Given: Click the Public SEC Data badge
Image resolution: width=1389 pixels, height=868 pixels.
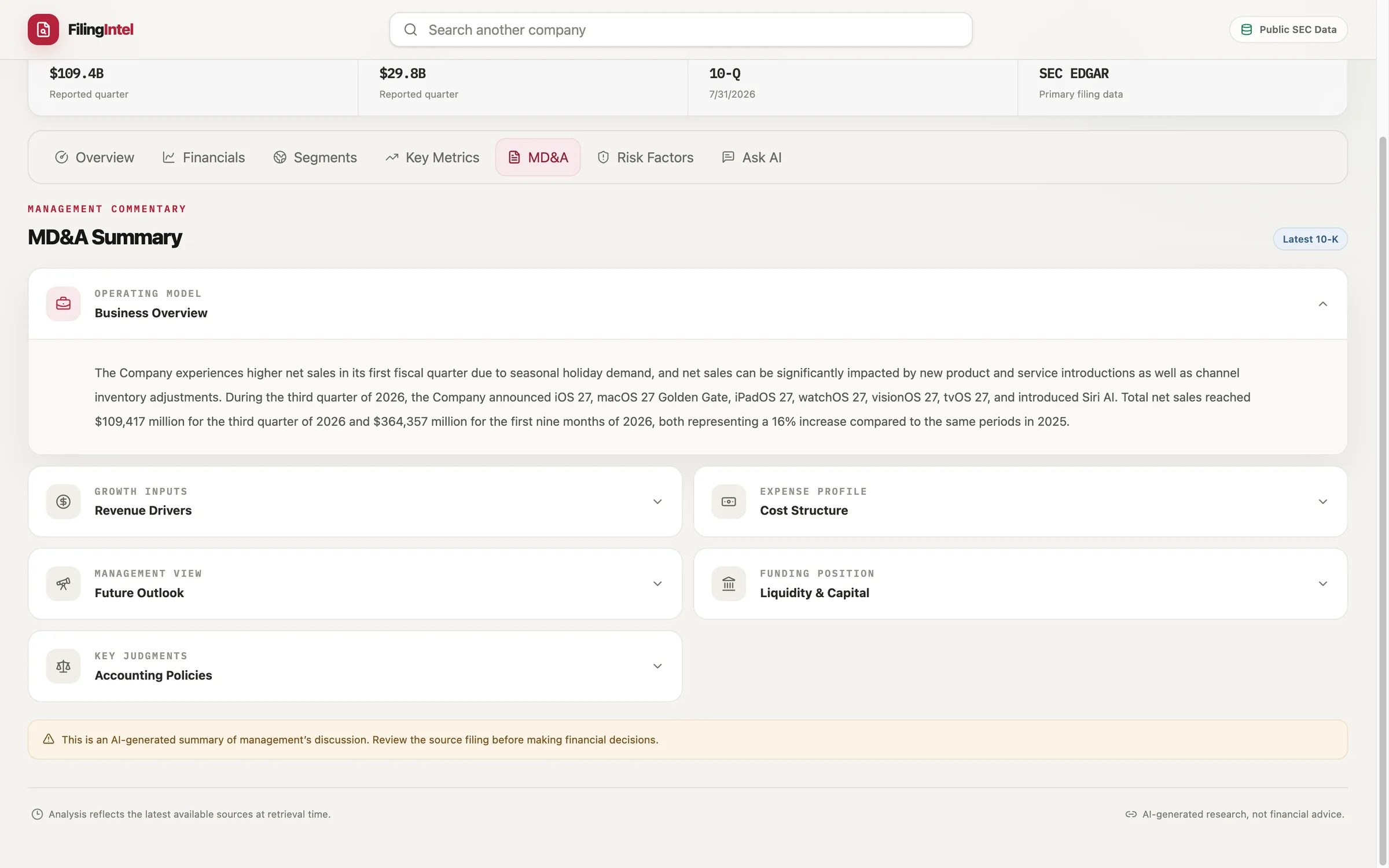Looking at the screenshot, I should (x=1288, y=30).
